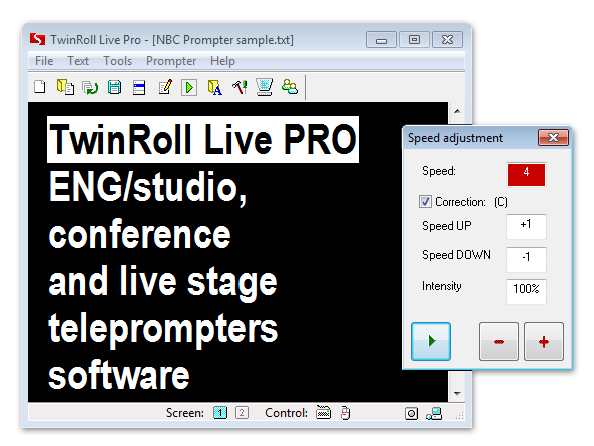
Task: Click the 'Screen:' label in status bar
Action: 185,413
